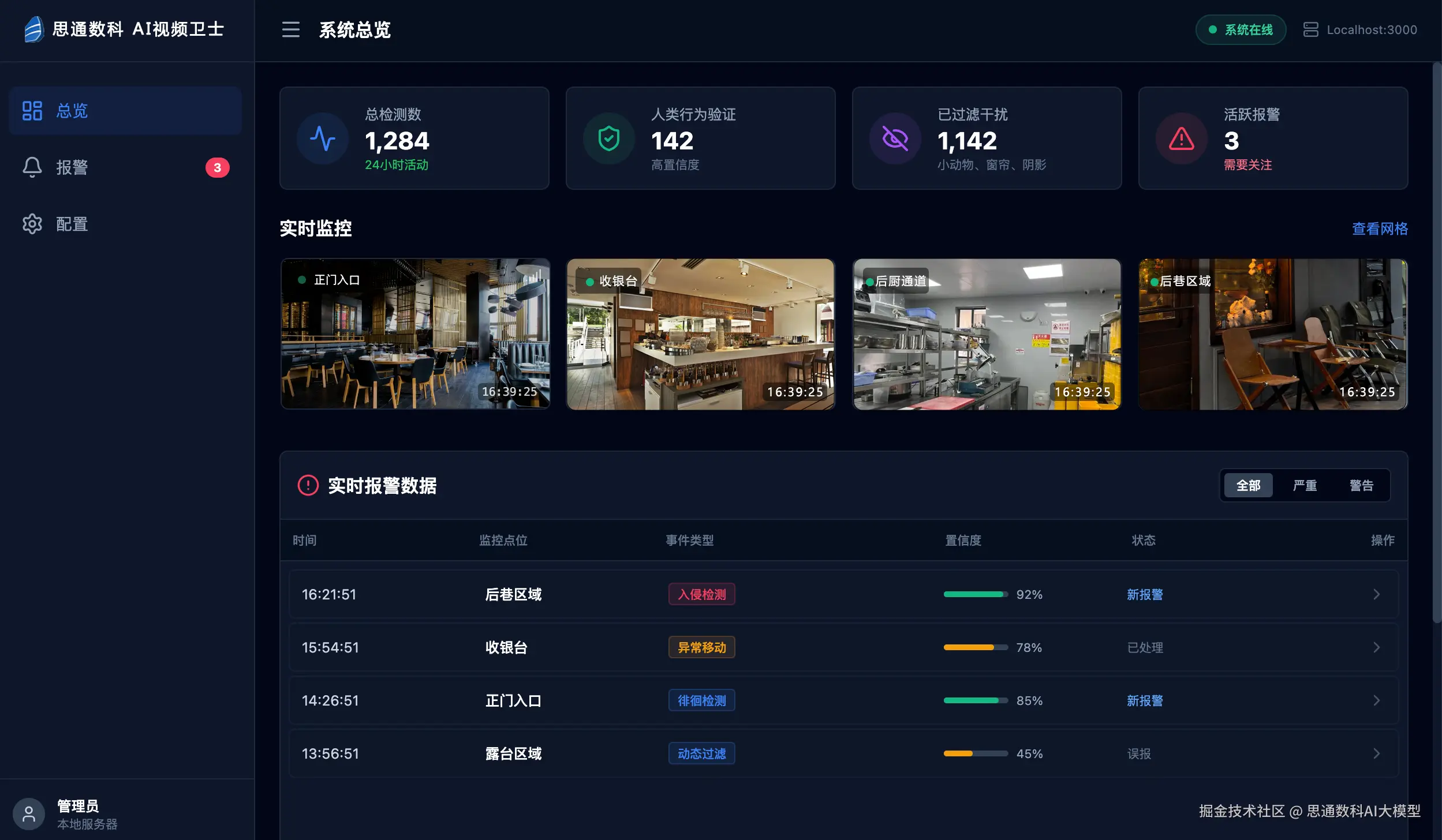Open the 后厨通道 camera thumbnail
This screenshot has width=1442, height=840.
point(987,335)
